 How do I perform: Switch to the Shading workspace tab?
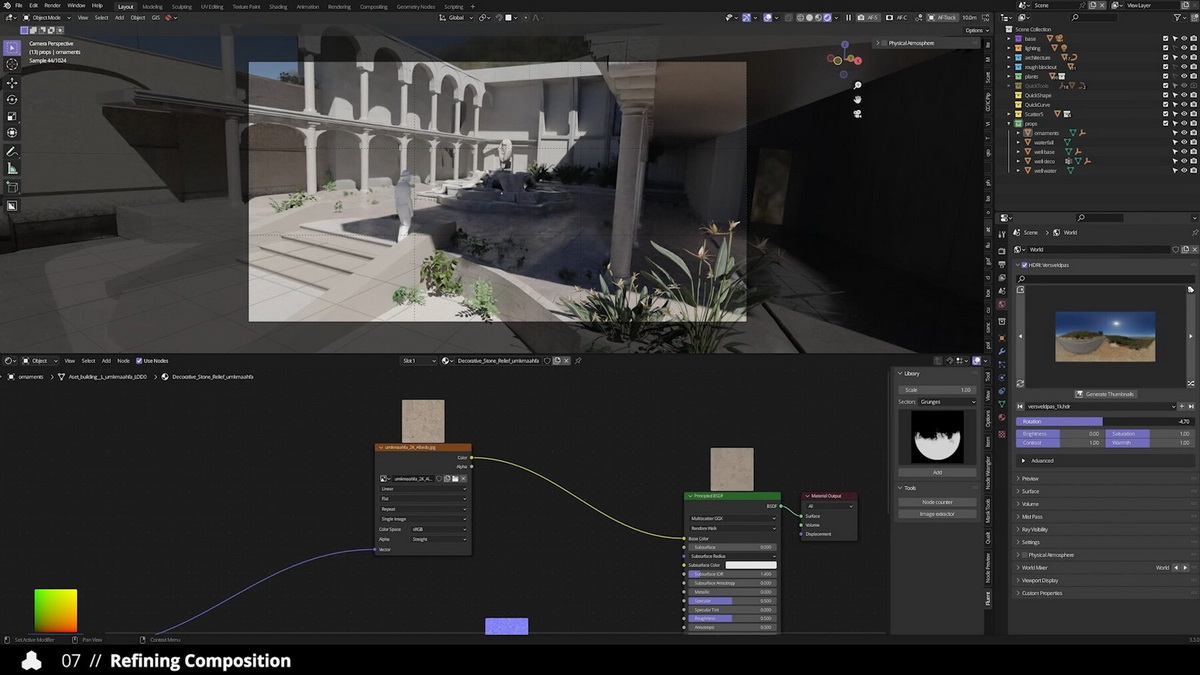point(278,6)
